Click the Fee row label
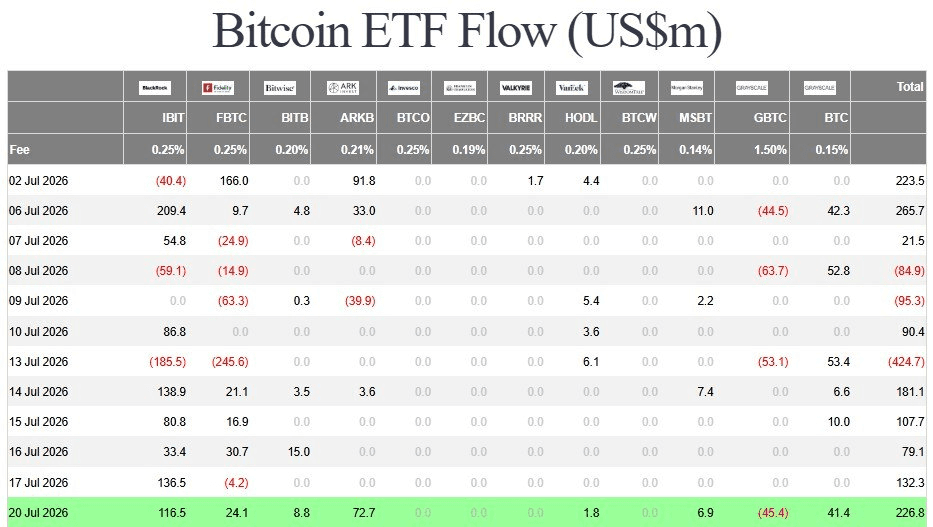The image size is (933, 527). [x=19, y=149]
